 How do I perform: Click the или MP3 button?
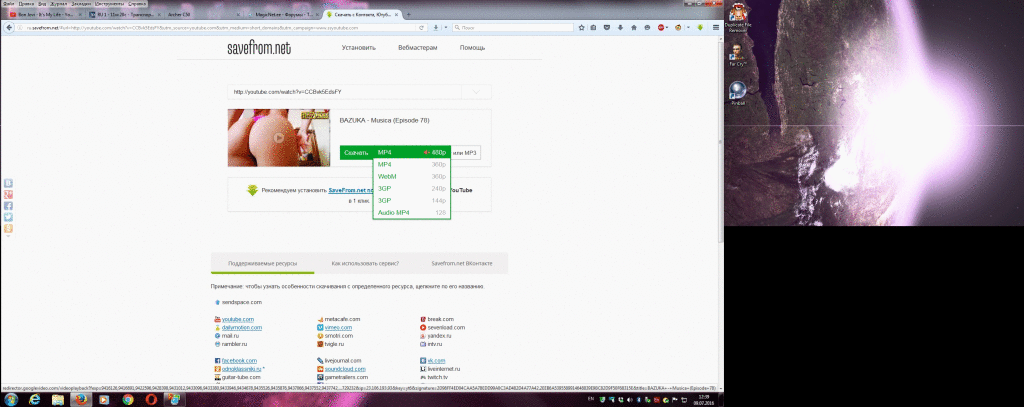[465, 152]
